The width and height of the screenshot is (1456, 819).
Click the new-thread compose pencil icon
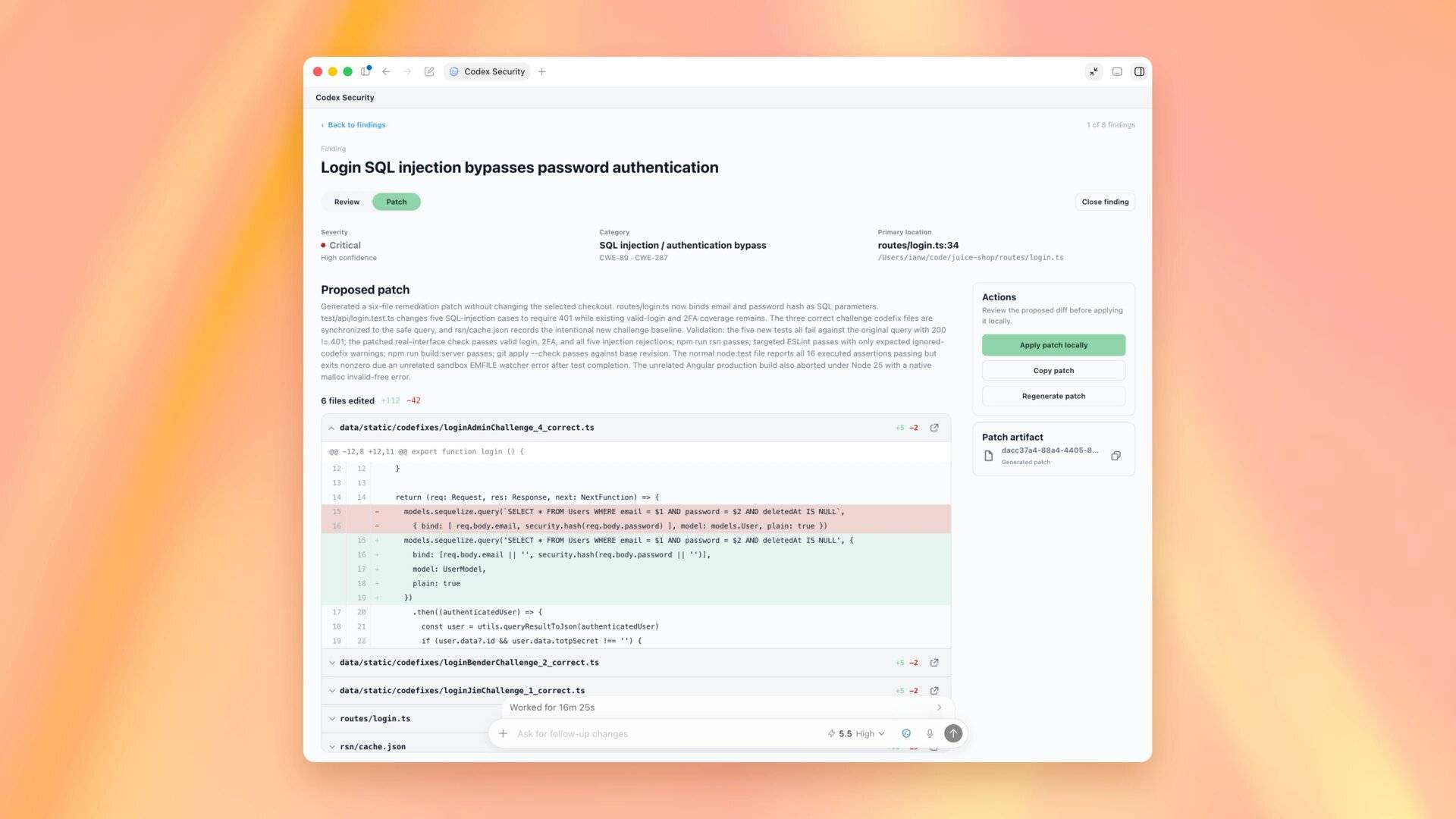(x=429, y=71)
